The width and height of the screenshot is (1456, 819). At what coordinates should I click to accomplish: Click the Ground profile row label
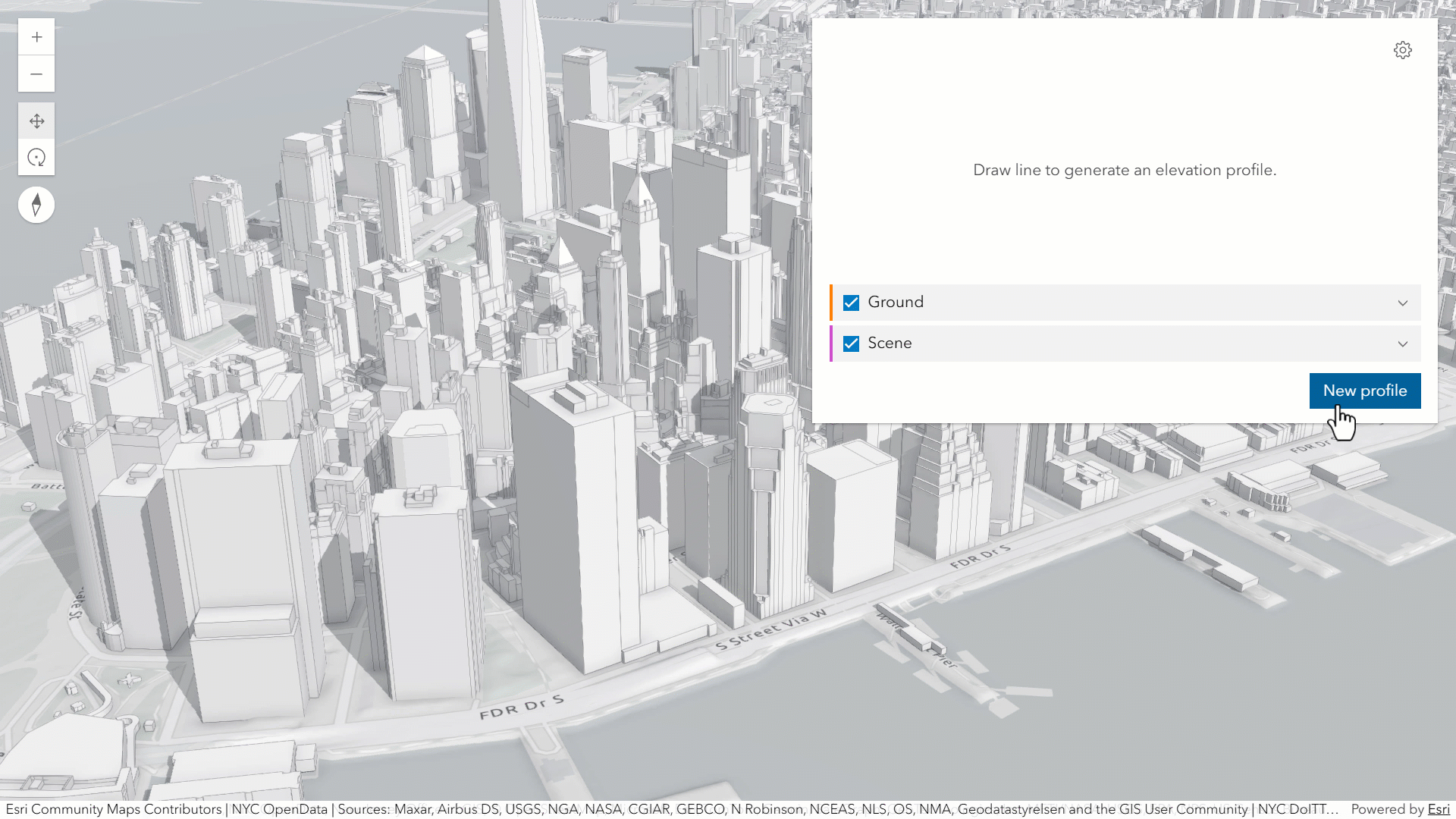point(896,302)
